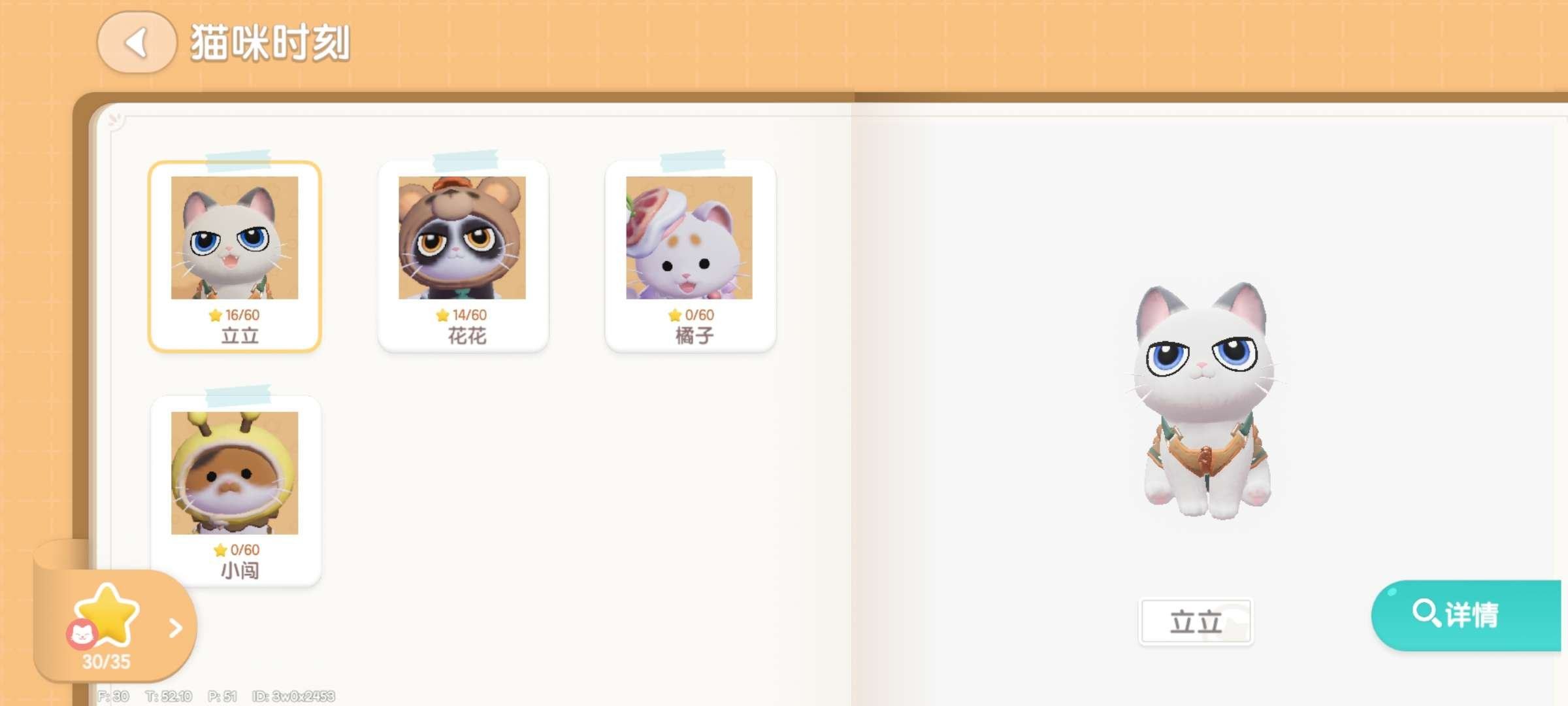
Task: Click the 猫咪时刻 page title
Action: point(270,43)
